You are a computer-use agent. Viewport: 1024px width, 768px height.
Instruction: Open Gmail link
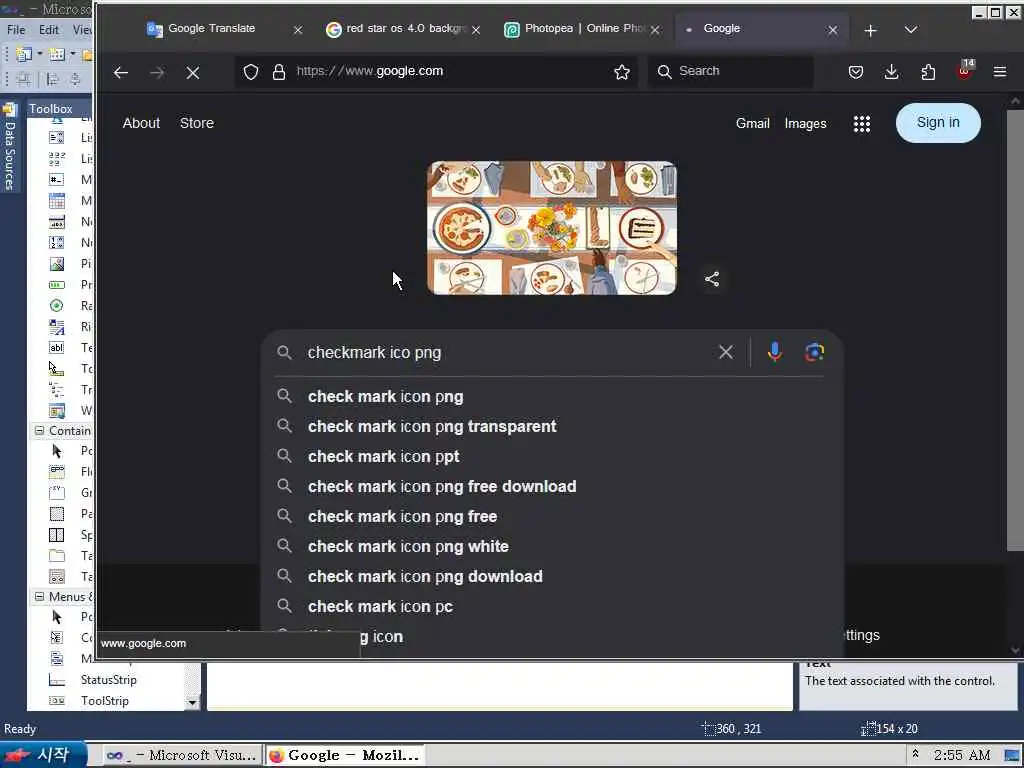pos(752,123)
